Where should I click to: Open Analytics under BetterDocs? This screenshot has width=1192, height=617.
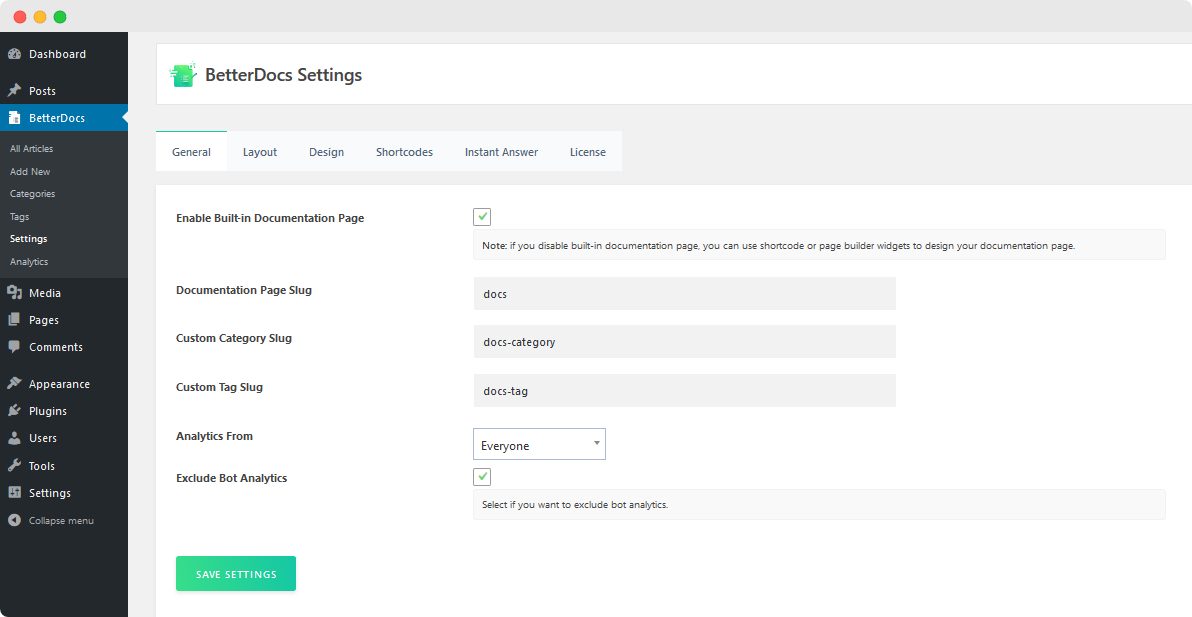coord(29,261)
